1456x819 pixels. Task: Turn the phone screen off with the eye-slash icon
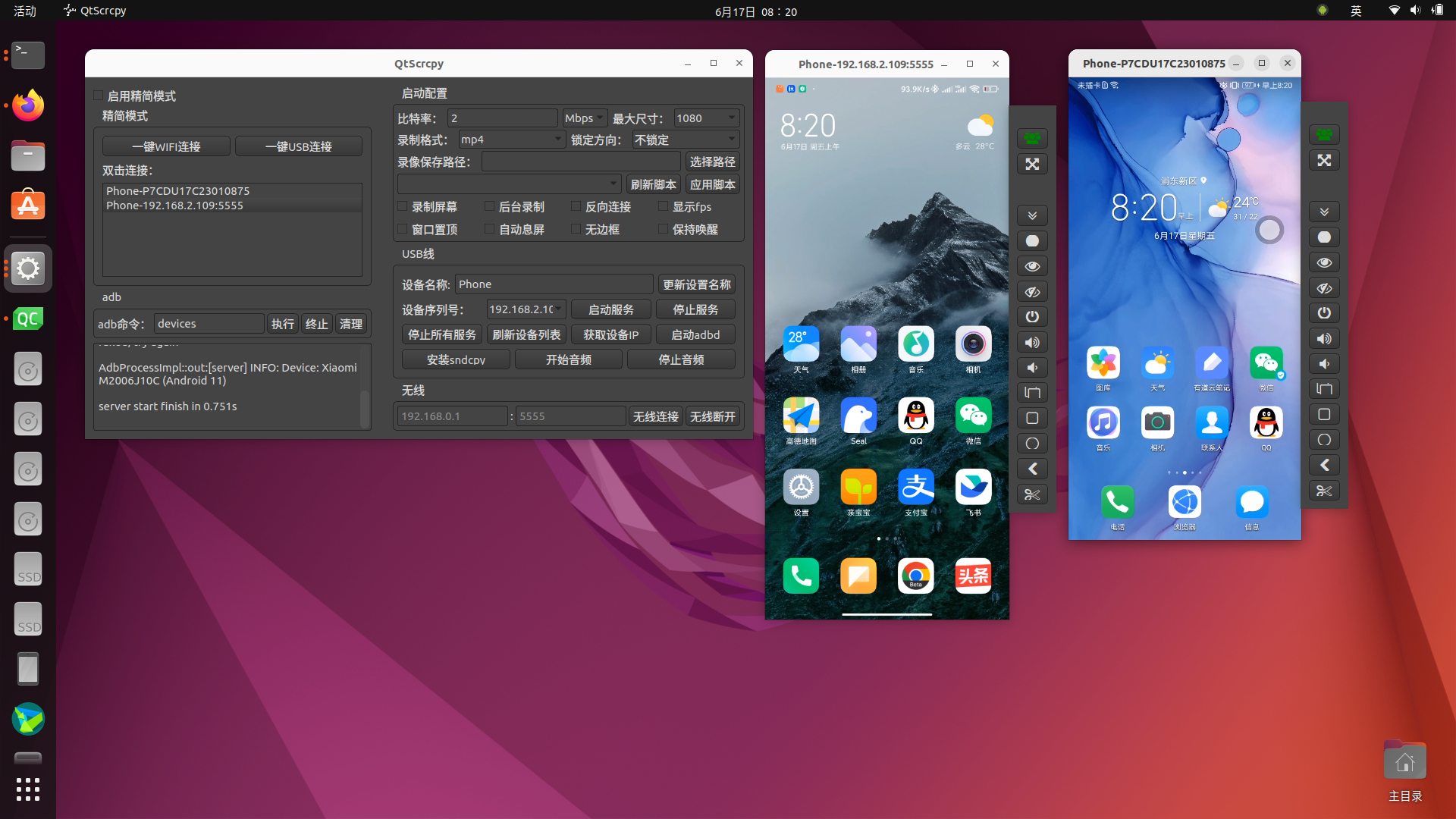[1032, 291]
